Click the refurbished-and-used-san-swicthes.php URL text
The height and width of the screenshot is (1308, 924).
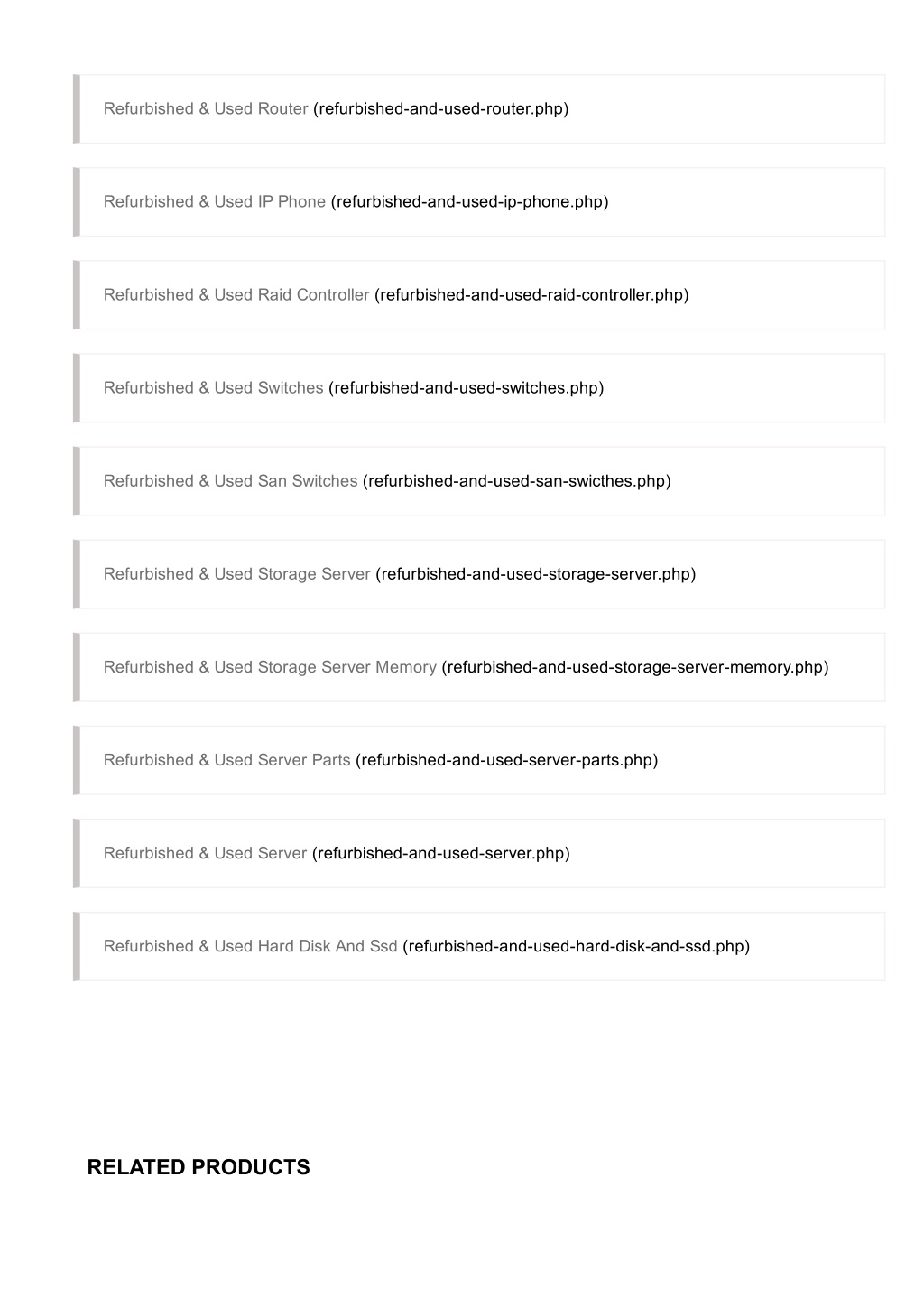click(517, 481)
